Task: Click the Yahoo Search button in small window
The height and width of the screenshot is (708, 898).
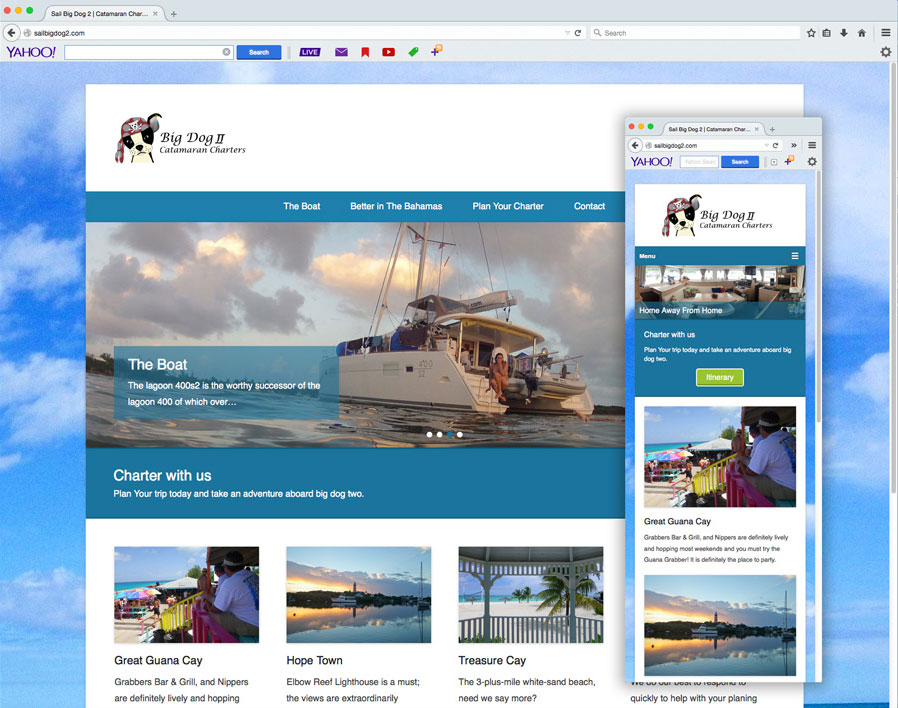Action: (x=740, y=162)
